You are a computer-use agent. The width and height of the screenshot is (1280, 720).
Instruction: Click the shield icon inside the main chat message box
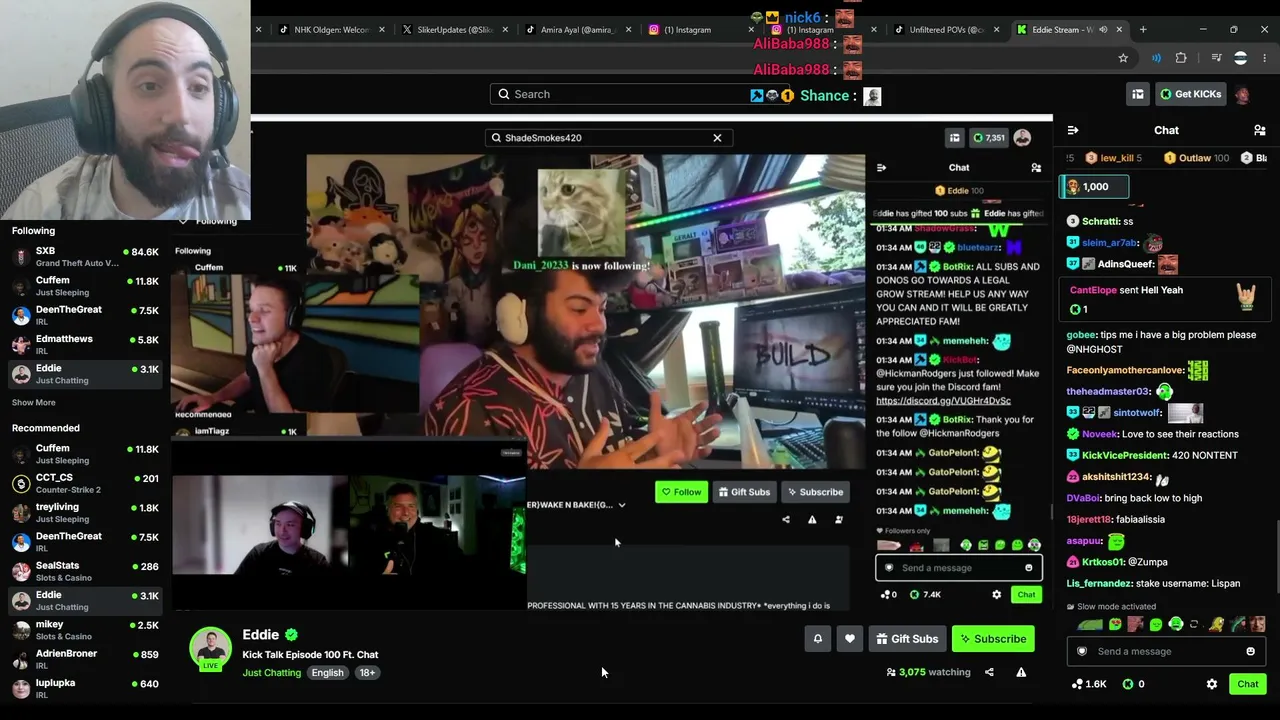coord(1081,651)
